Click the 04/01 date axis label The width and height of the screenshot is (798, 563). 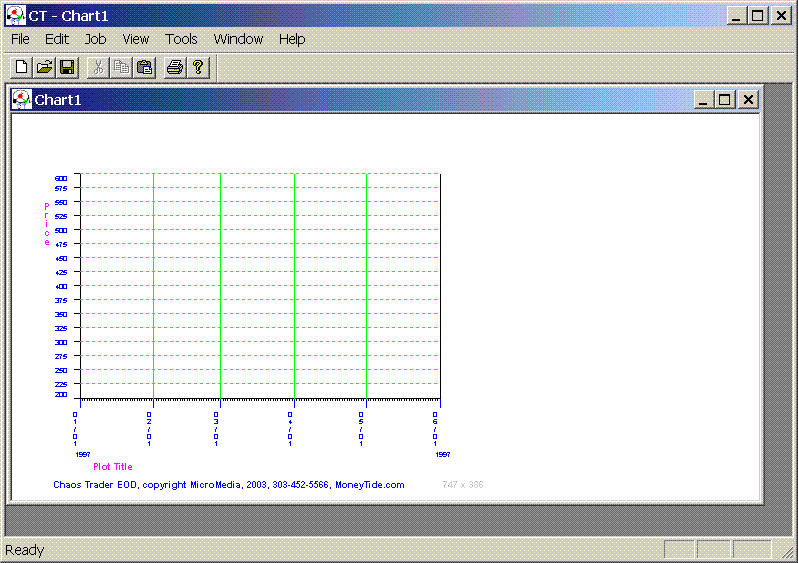[290, 429]
